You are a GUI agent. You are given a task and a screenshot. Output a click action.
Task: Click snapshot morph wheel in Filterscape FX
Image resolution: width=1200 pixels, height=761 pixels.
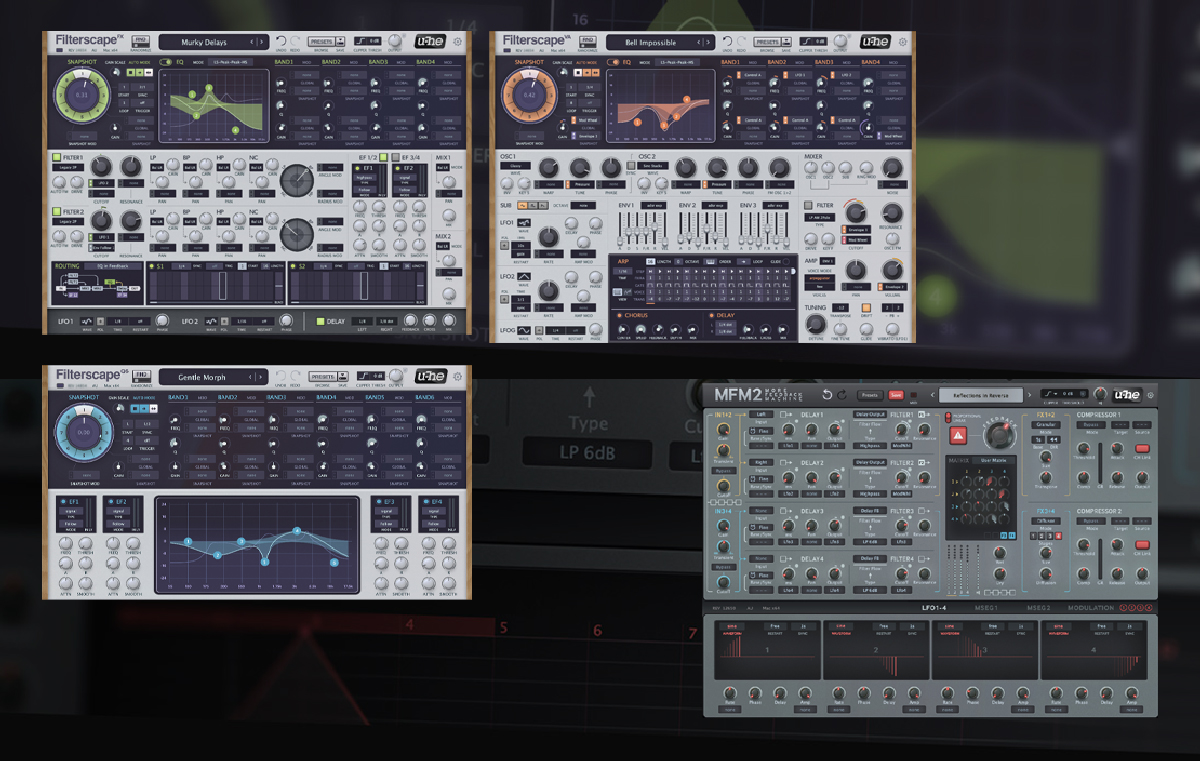click(82, 95)
